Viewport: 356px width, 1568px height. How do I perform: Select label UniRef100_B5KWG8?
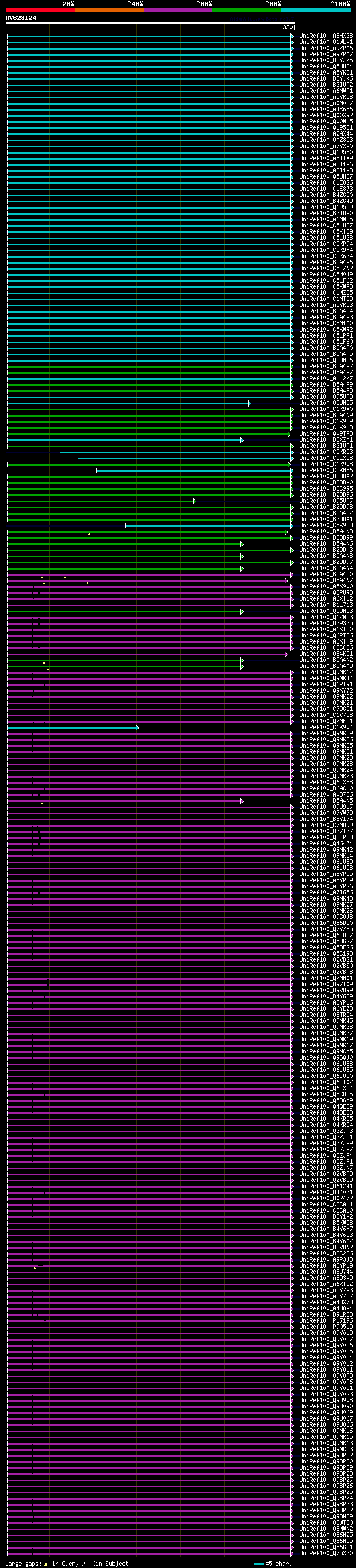[326, 1224]
